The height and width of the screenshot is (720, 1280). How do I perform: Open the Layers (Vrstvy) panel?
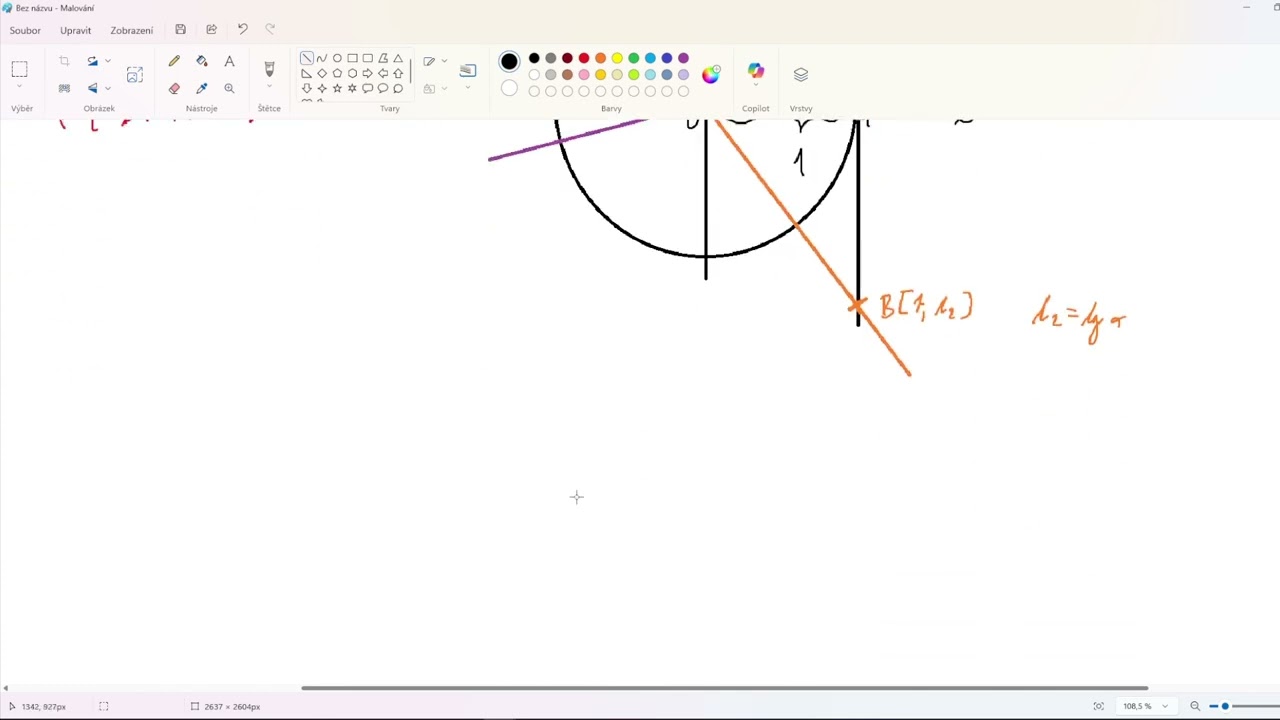point(801,74)
